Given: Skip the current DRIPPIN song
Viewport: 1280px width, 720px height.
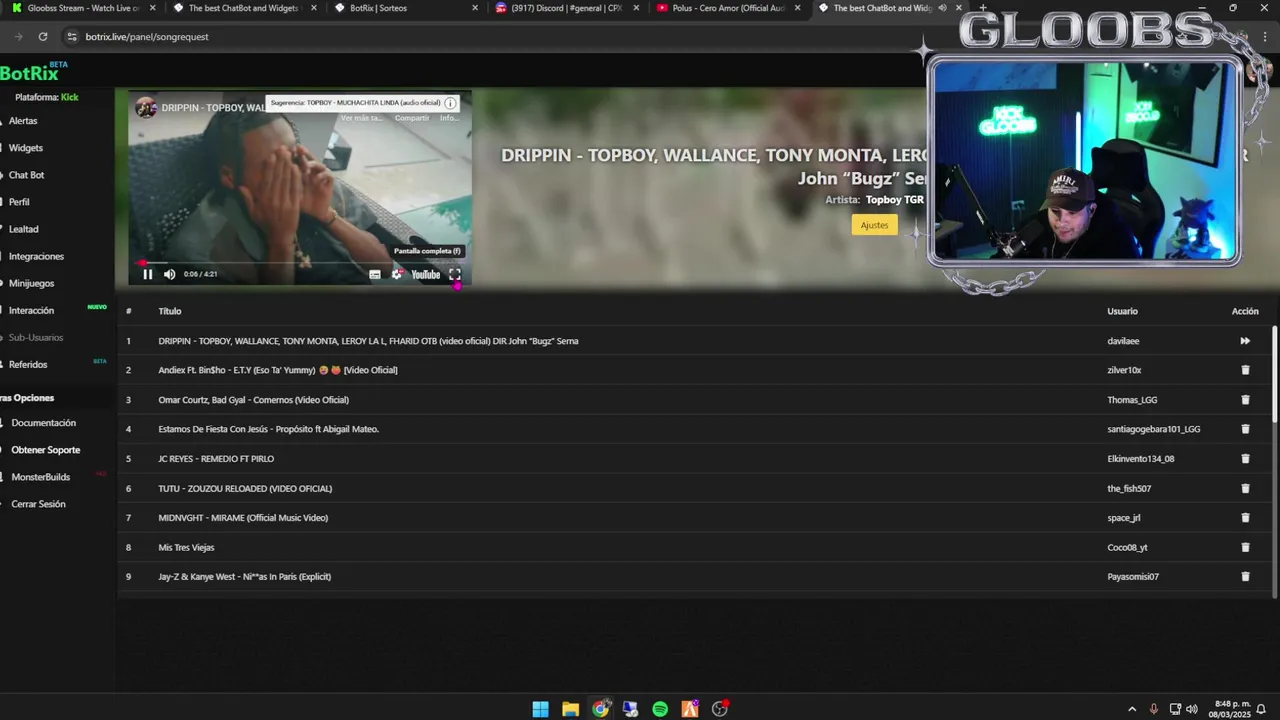Looking at the screenshot, I should 1245,341.
